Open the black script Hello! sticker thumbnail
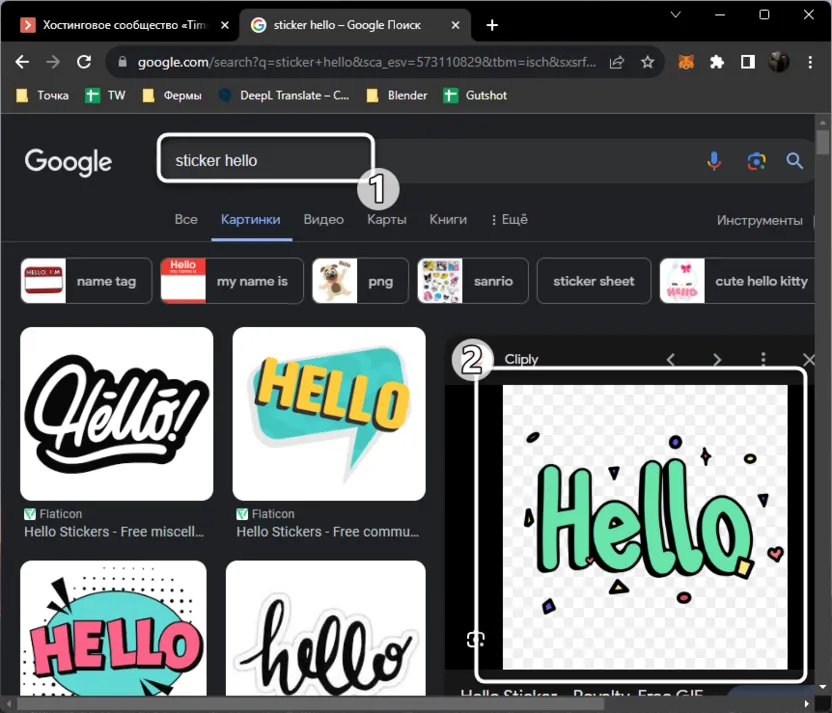The image size is (832, 713). click(117, 414)
